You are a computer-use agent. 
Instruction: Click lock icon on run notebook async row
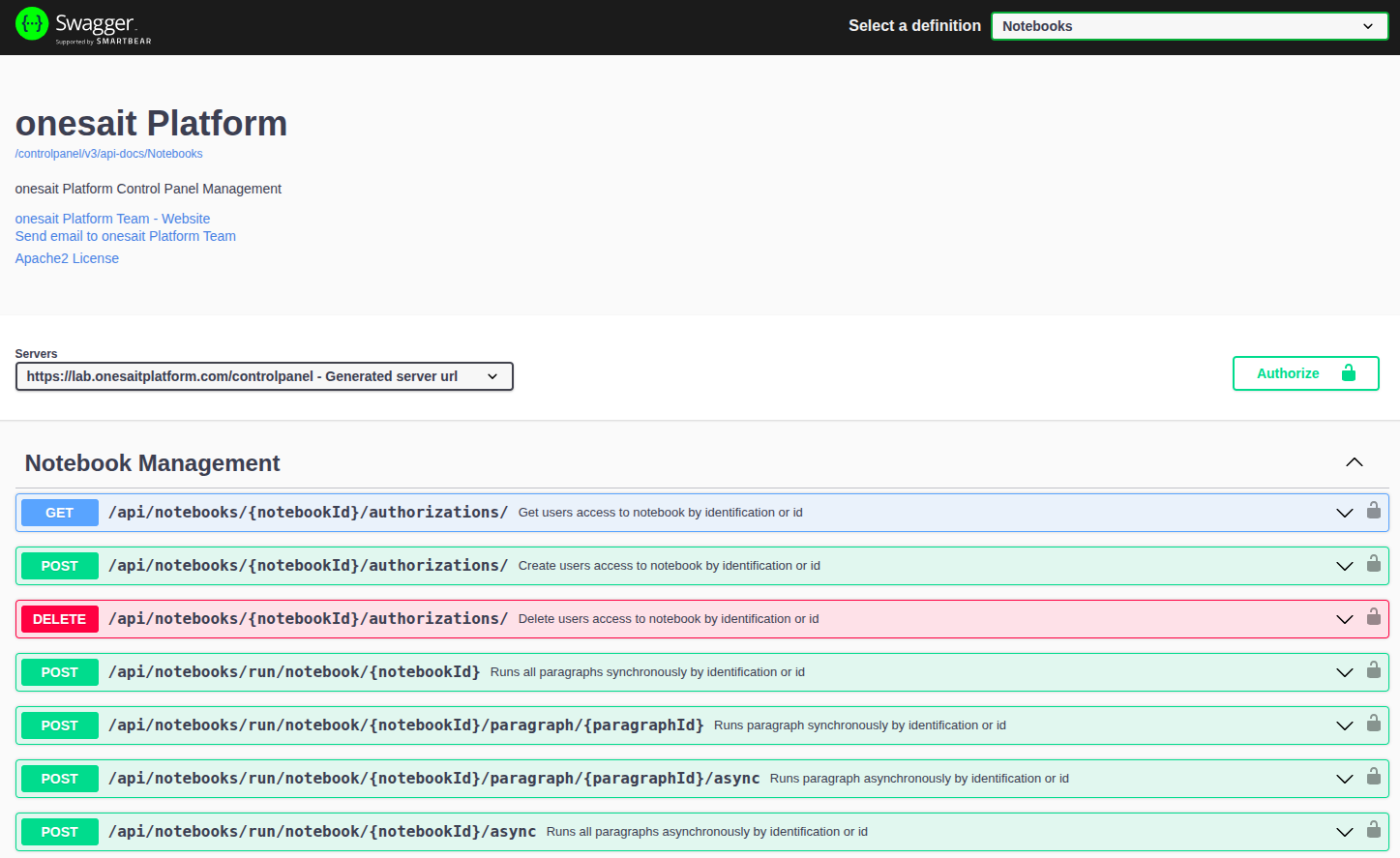1373,830
